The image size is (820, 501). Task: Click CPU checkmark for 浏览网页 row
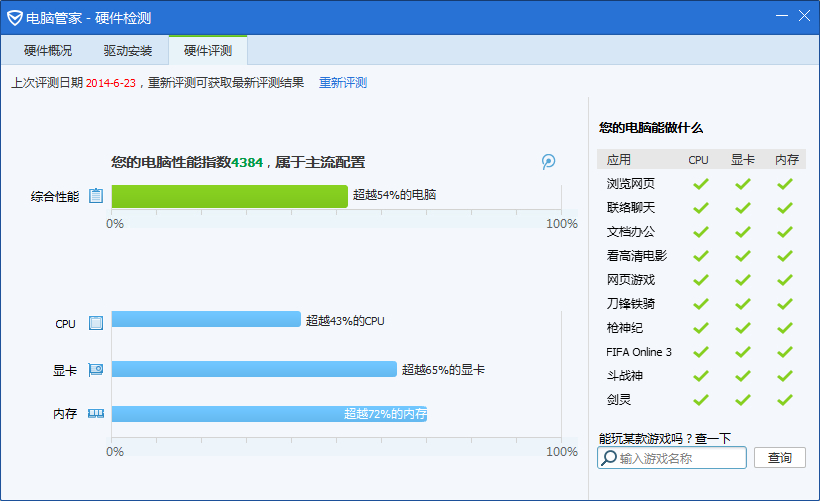click(x=701, y=184)
